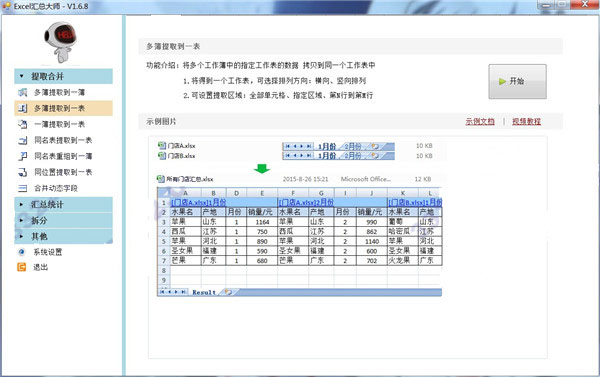Expand the 汇总统计 section
The image size is (600, 377).
pos(64,204)
